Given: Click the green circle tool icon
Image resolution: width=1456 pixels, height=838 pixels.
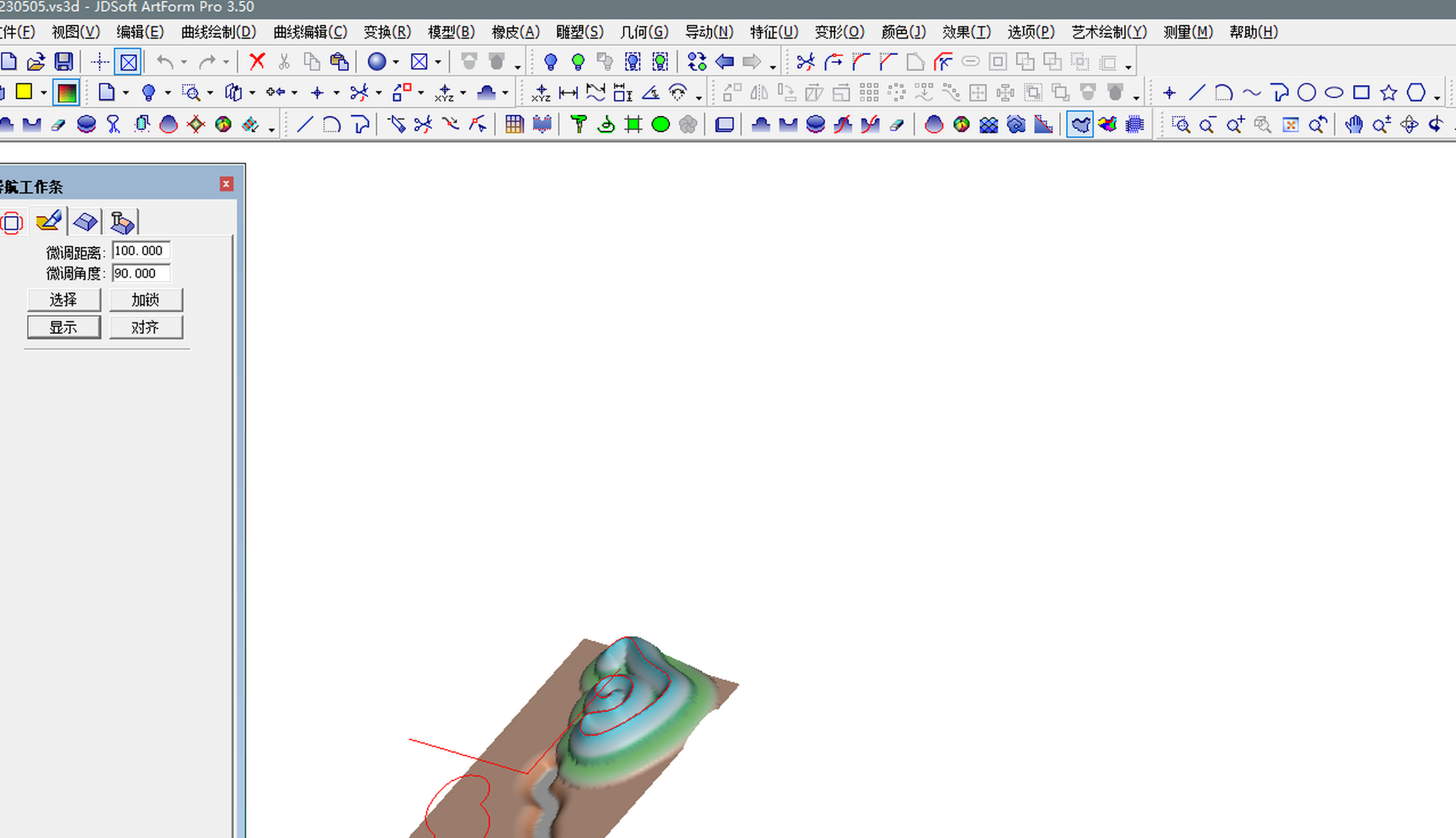Looking at the screenshot, I should (x=661, y=124).
